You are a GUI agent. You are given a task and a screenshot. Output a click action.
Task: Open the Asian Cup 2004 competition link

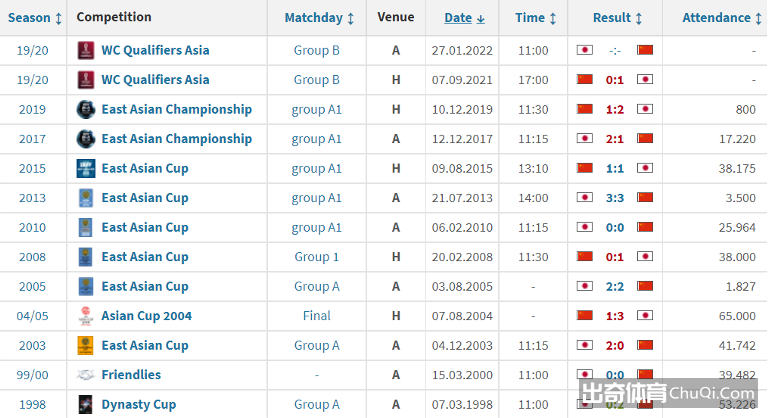click(x=146, y=316)
